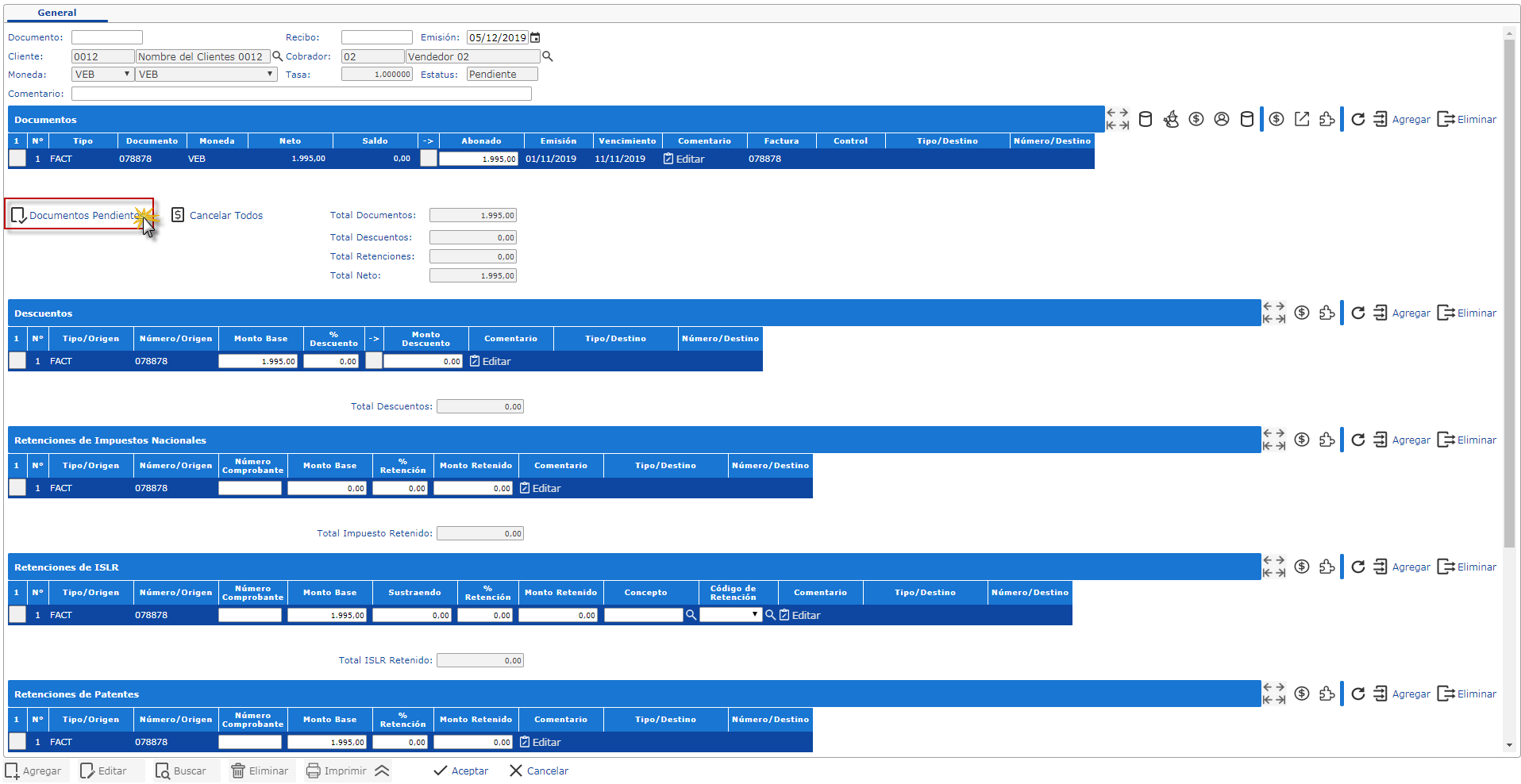Viewport: 1521px width, 784px height.
Task: Expand the options chevron beside Imprimir
Action: coord(382,771)
